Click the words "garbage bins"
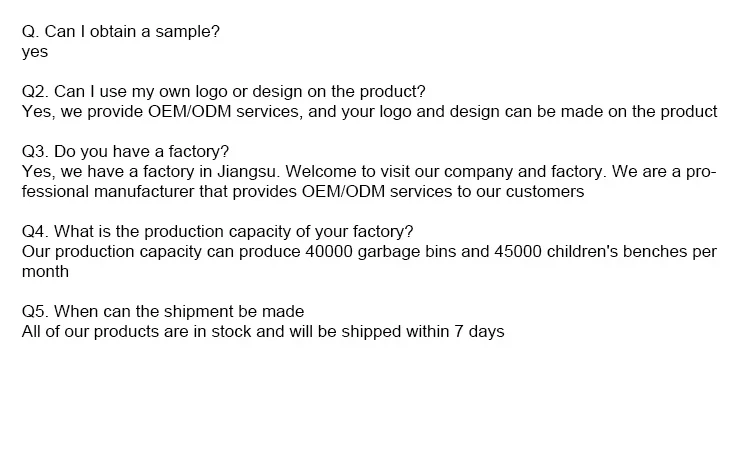This screenshot has height=456, width=750. coord(405,251)
